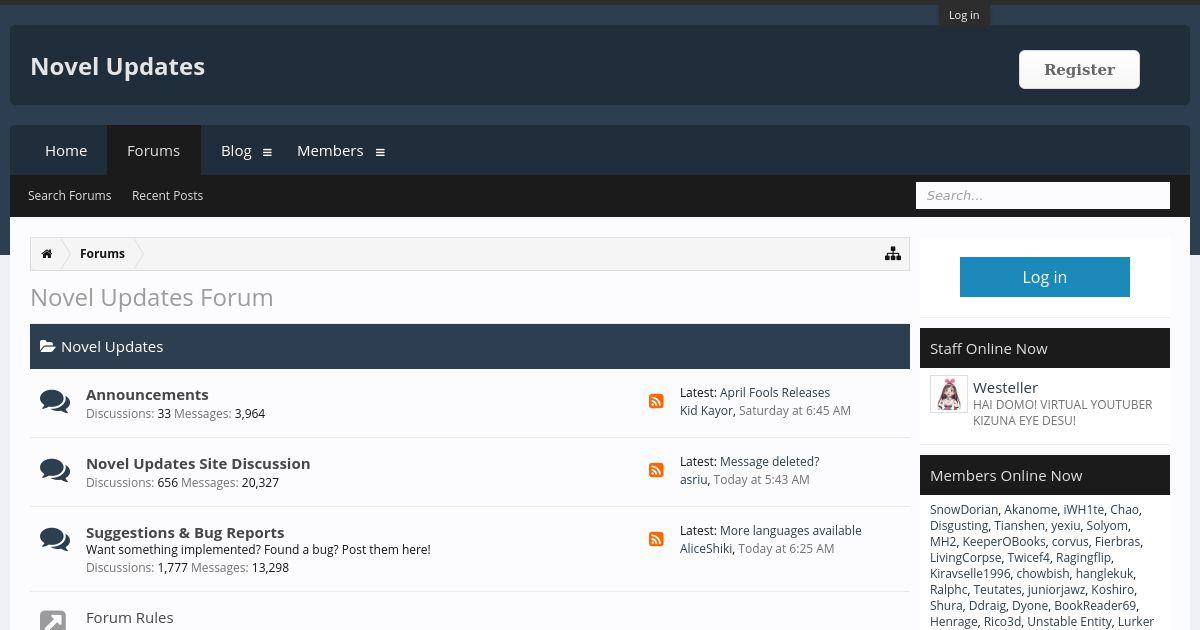
Task: Open the forum sitemap tree icon
Action: (893, 254)
